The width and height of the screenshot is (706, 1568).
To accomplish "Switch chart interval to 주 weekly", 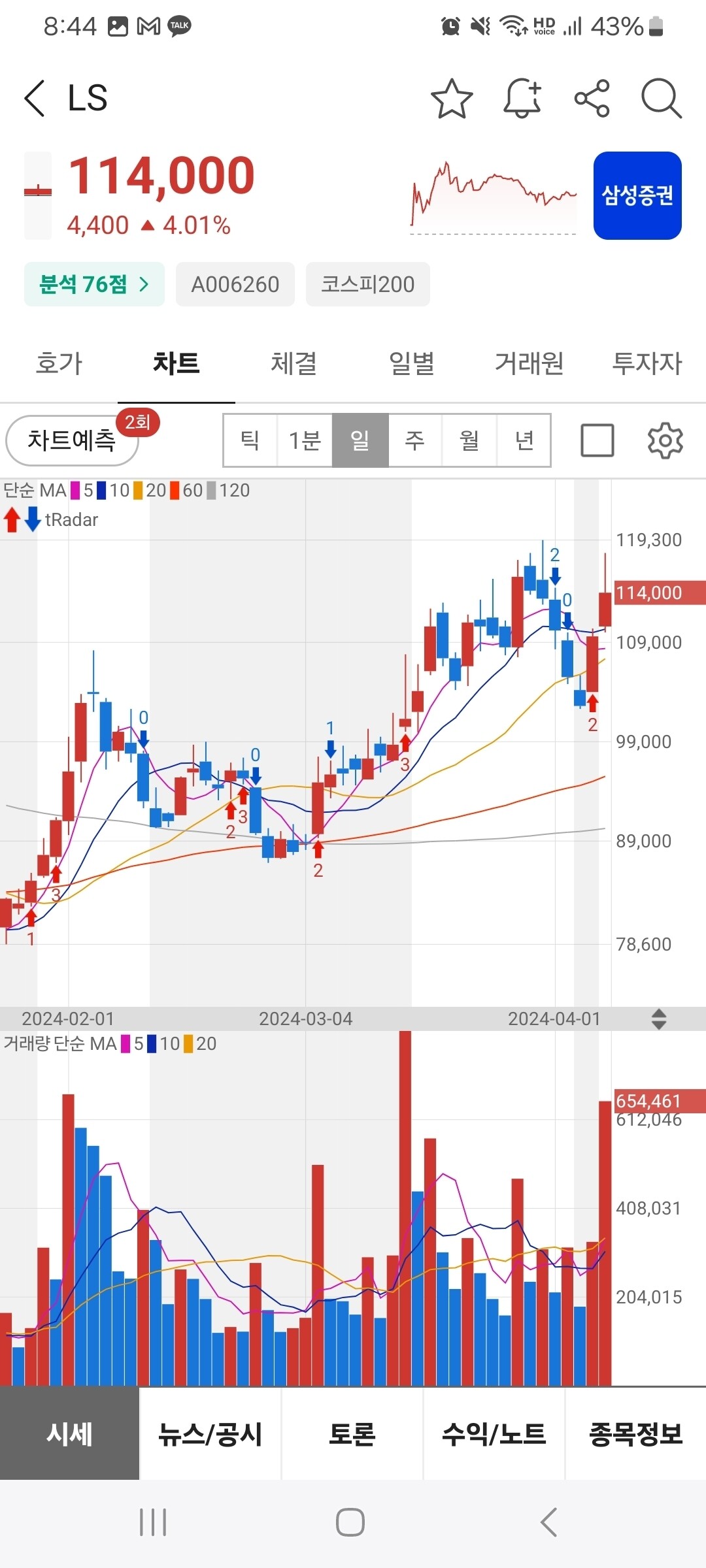I will tap(415, 440).
